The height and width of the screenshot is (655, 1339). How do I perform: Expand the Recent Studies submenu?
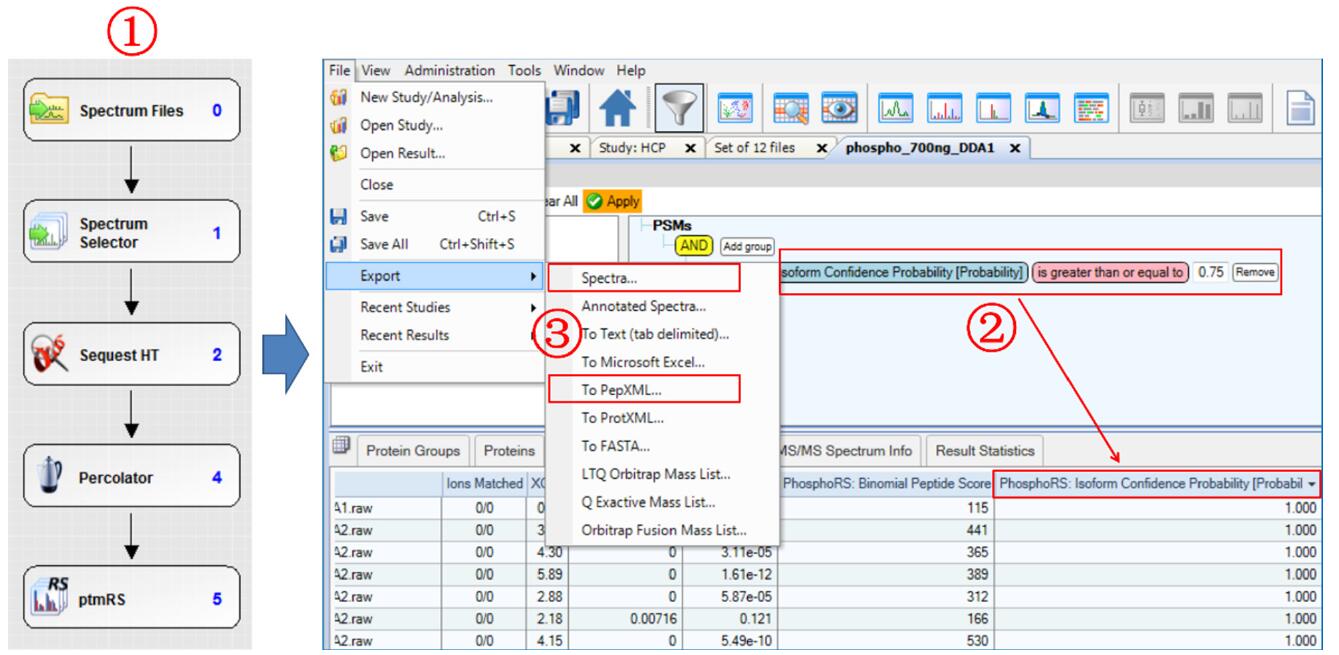tap(436, 308)
